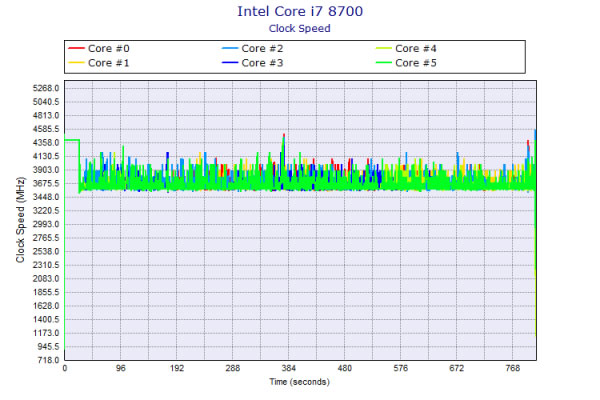
Task: Click the bright green Core #5 legend line
Action: tap(384, 62)
